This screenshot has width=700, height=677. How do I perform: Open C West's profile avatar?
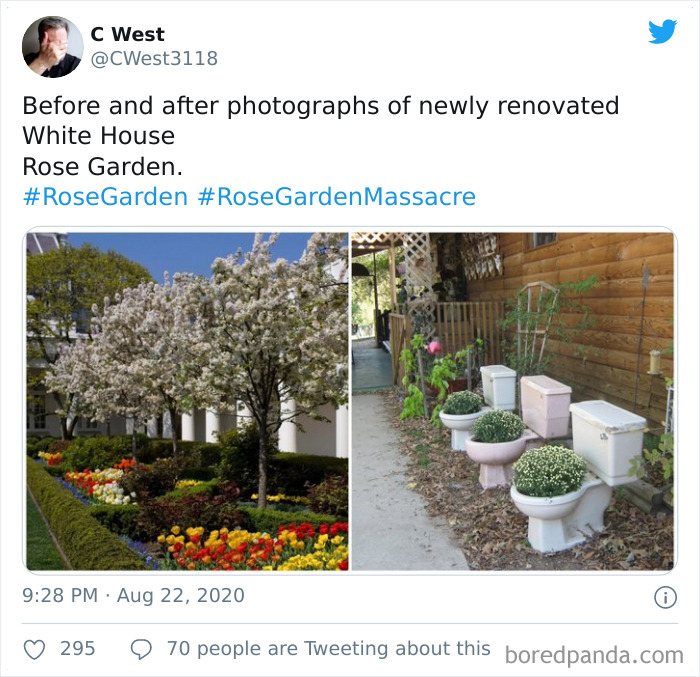tap(53, 47)
